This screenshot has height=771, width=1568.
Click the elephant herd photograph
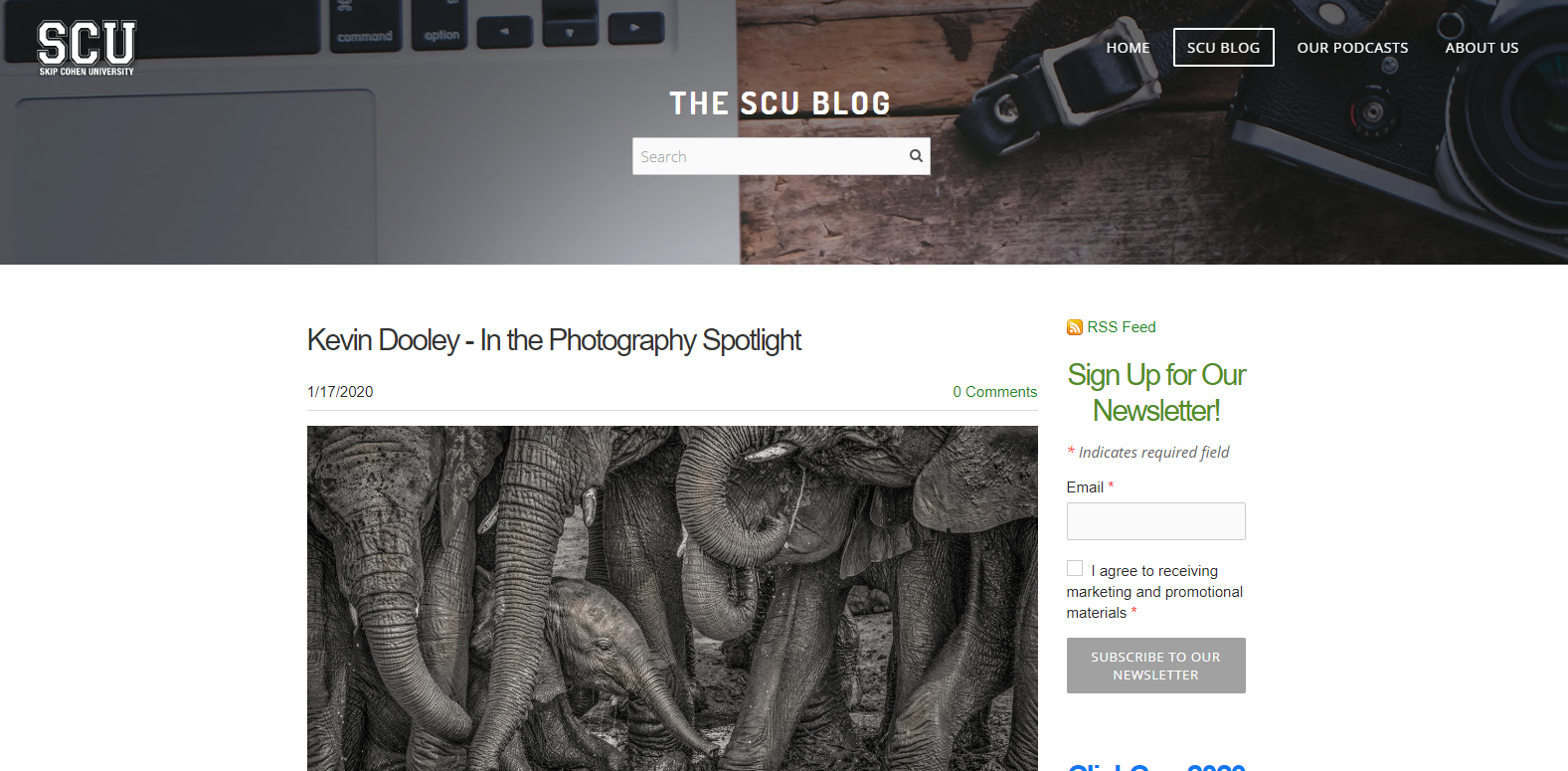pos(672,598)
